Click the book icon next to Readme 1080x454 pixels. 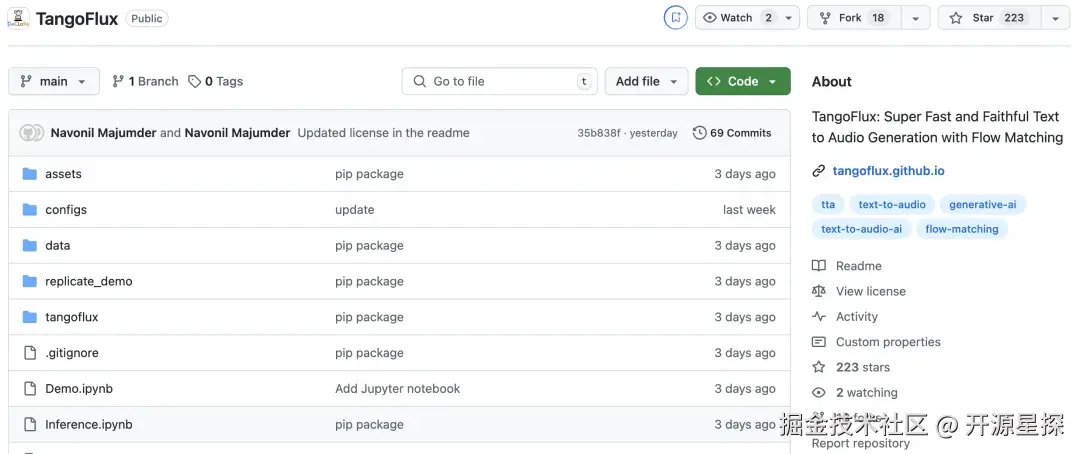[819, 266]
